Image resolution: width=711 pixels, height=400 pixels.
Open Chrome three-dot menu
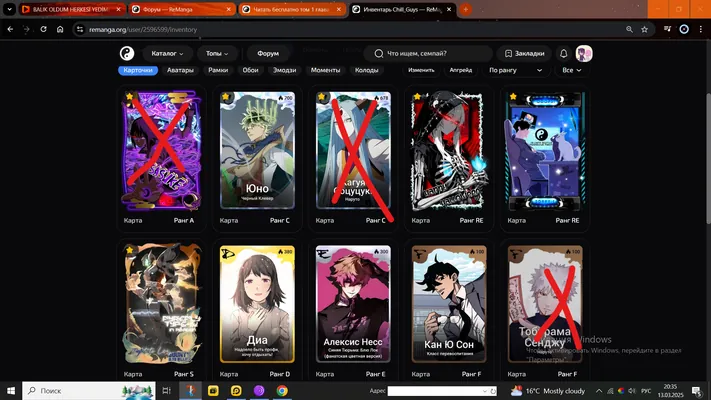(701, 29)
